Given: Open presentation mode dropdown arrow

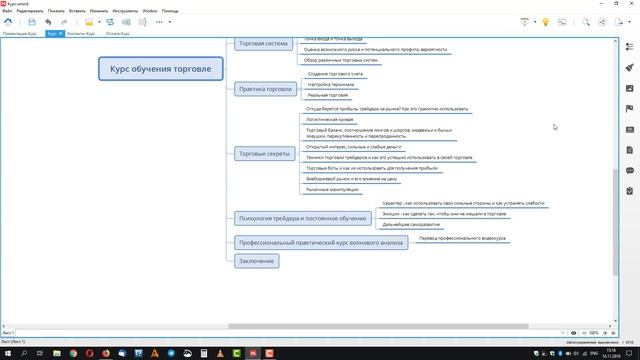Looking at the screenshot, I should (x=535, y=22).
